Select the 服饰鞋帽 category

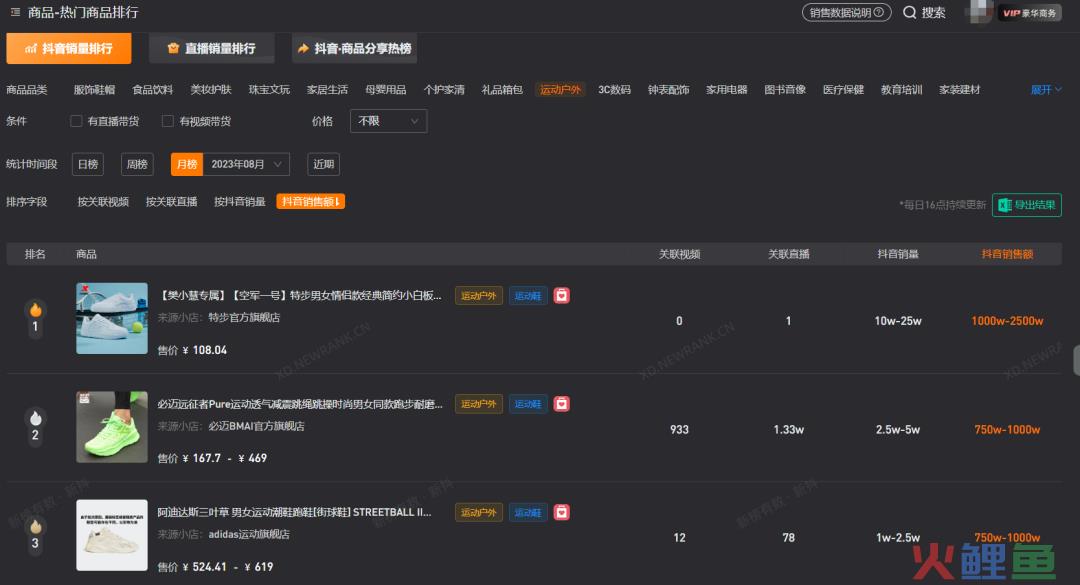click(x=94, y=90)
